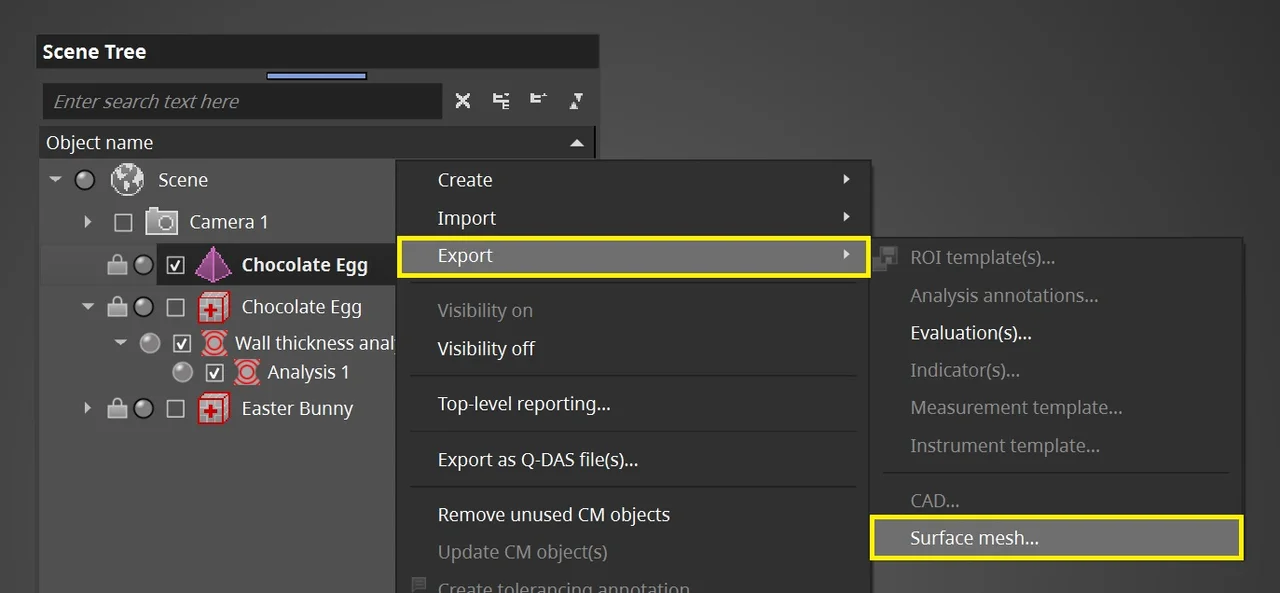1280x593 pixels.
Task: Click the lock icon in the unchecked Chocolate Egg row
Action: click(117, 307)
